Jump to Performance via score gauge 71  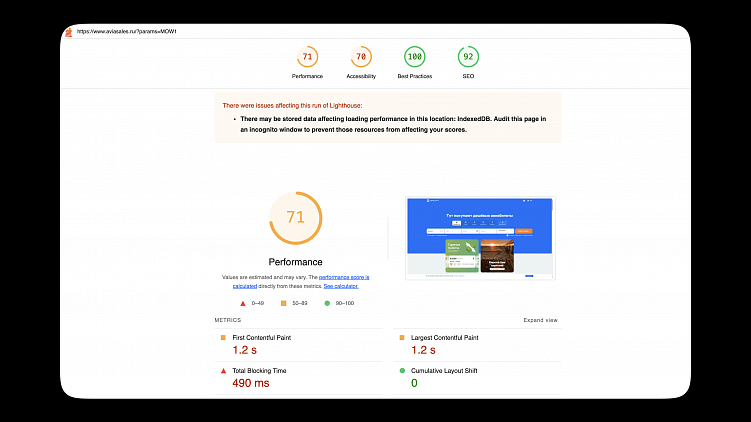[307, 57]
